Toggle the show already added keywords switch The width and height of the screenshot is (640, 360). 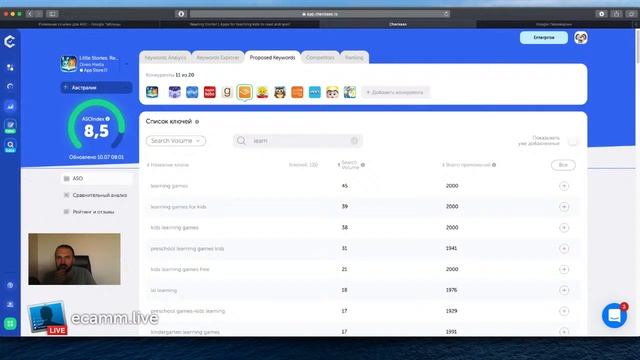point(573,141)
